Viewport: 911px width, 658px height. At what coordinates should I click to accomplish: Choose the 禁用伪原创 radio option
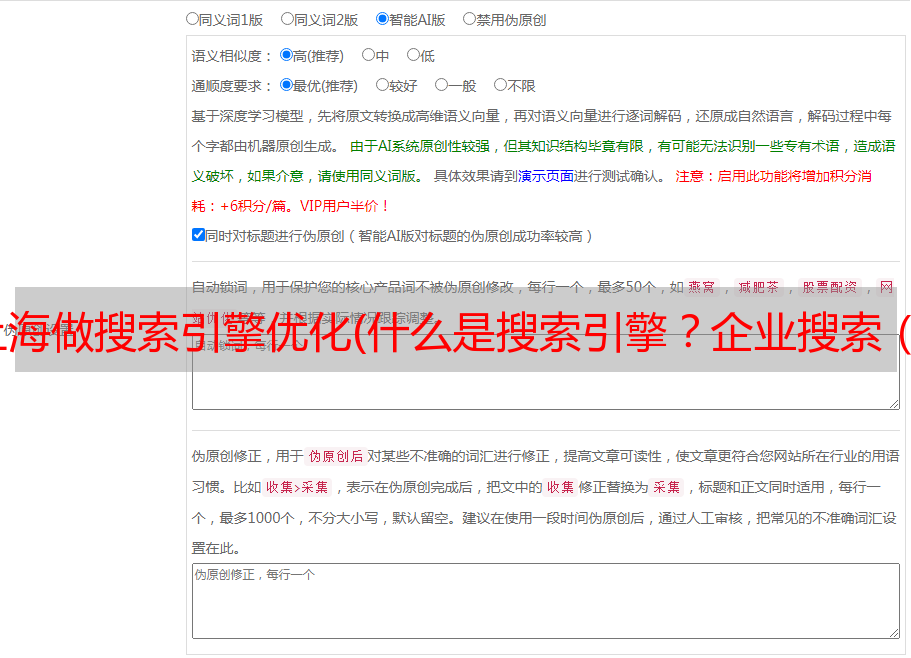[x=469, y=19]
